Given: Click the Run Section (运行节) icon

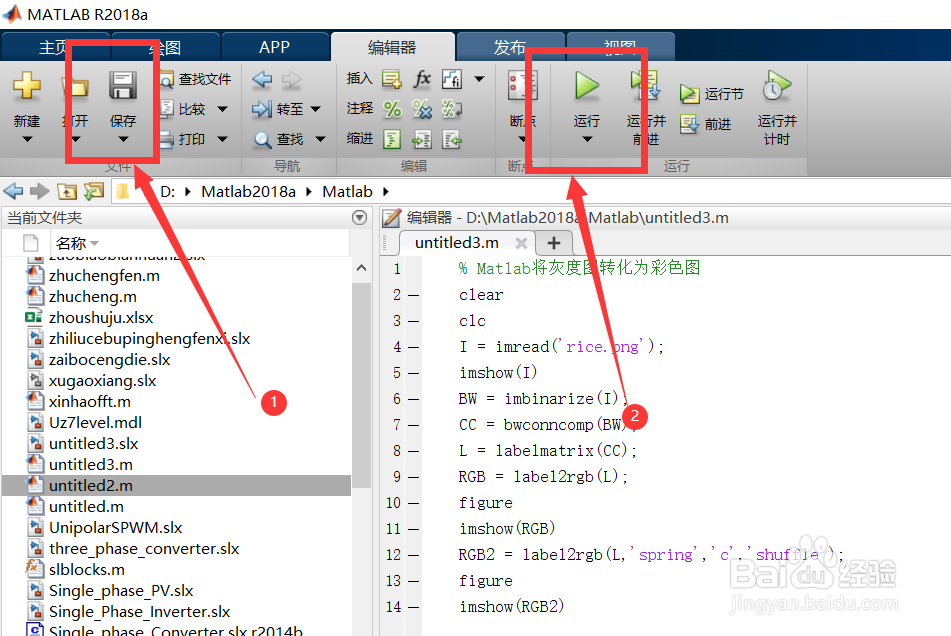Looking at the screenshot, I should 690,94.
